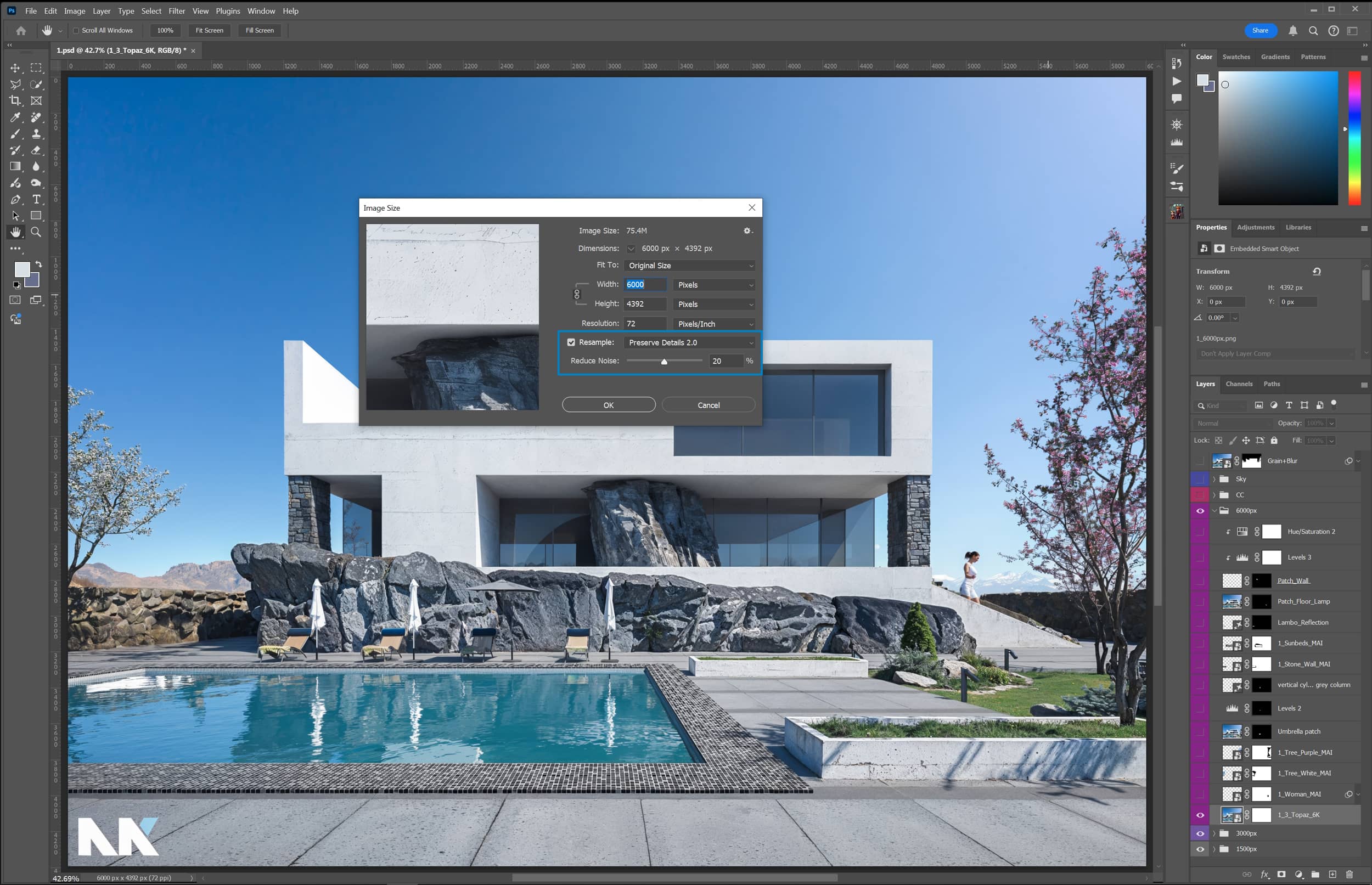Show the Sky group

[1200, 478]
